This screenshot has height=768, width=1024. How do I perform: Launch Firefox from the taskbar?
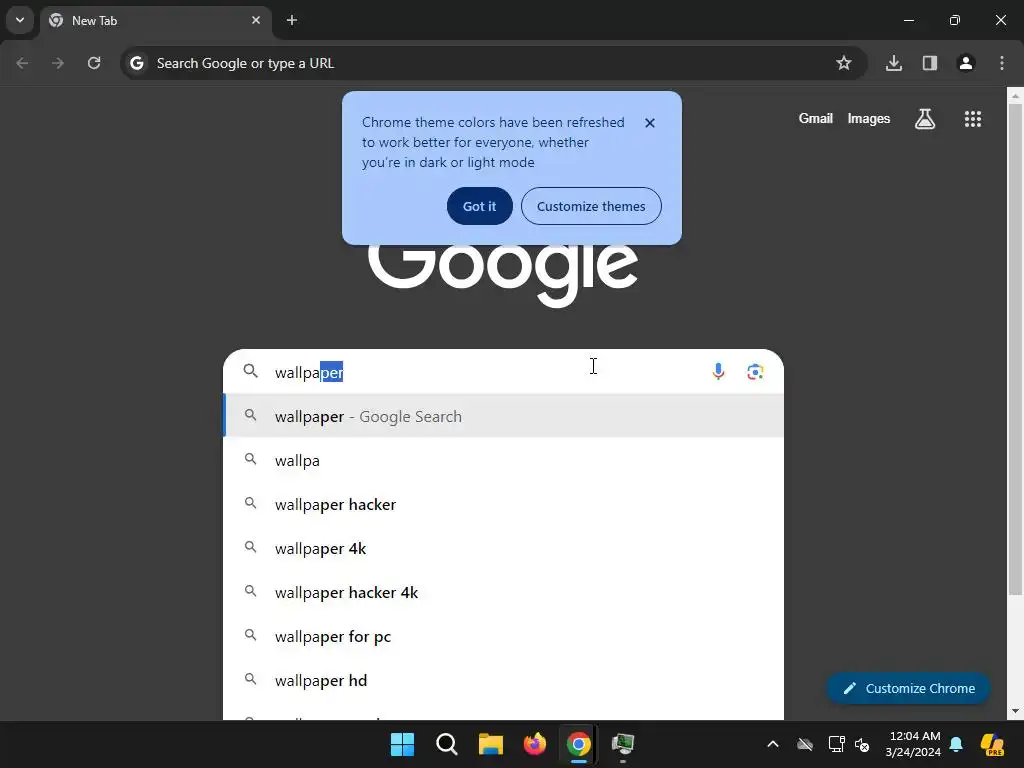pos(535,744)
